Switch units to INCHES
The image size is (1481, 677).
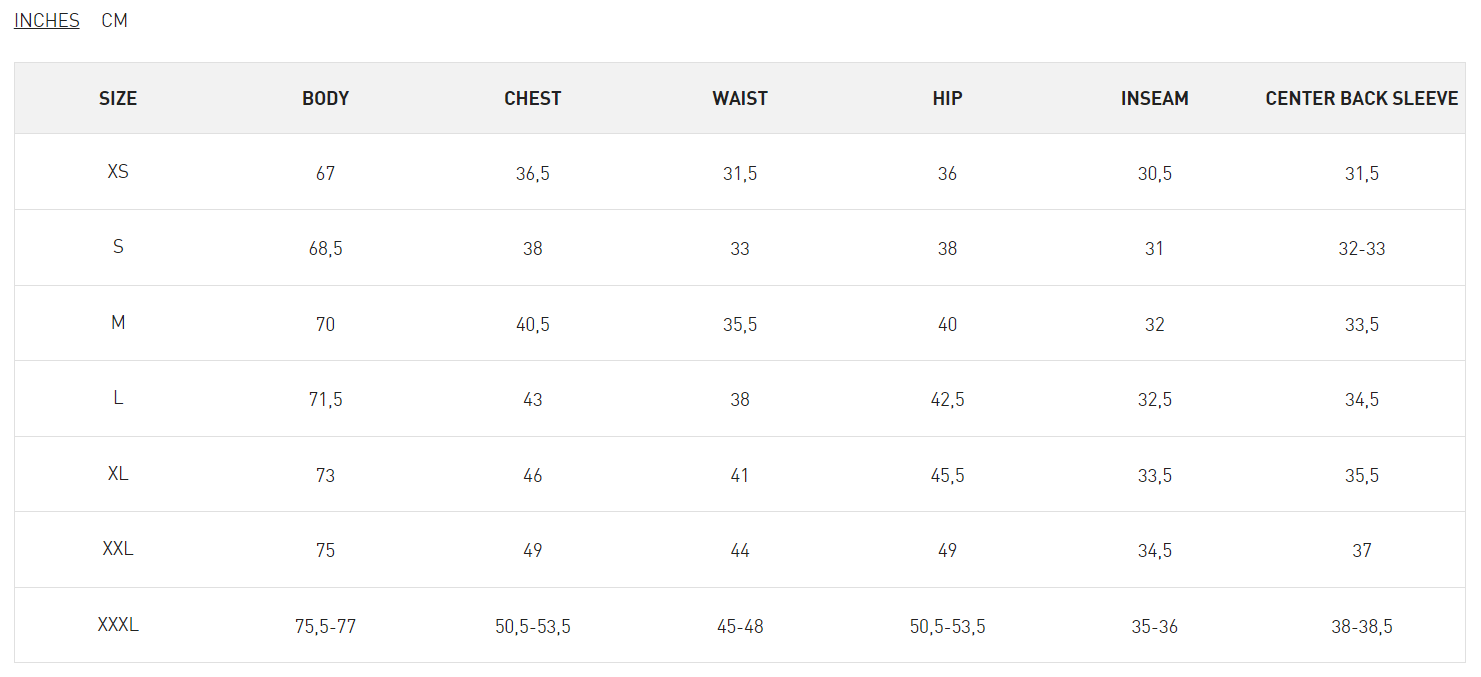tap(47, 21)
